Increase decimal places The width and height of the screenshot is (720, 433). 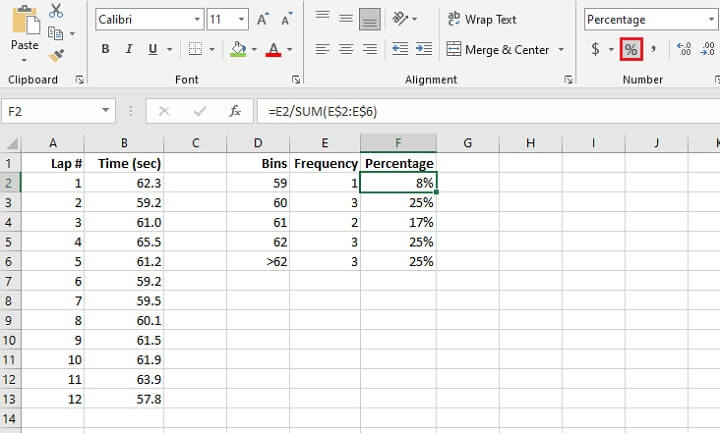[x=684, y=49]
